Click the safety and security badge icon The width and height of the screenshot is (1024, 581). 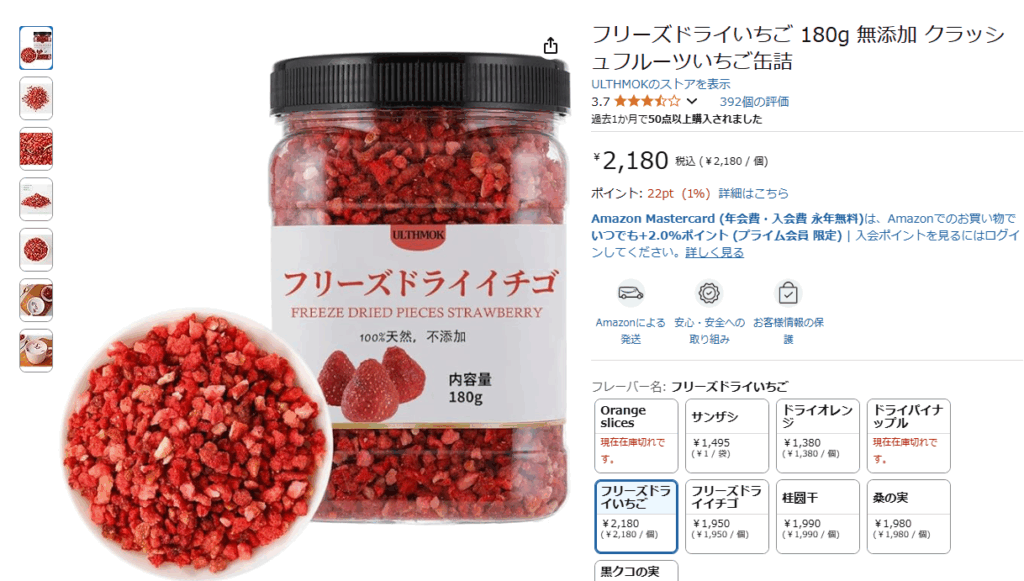(709, 293)
